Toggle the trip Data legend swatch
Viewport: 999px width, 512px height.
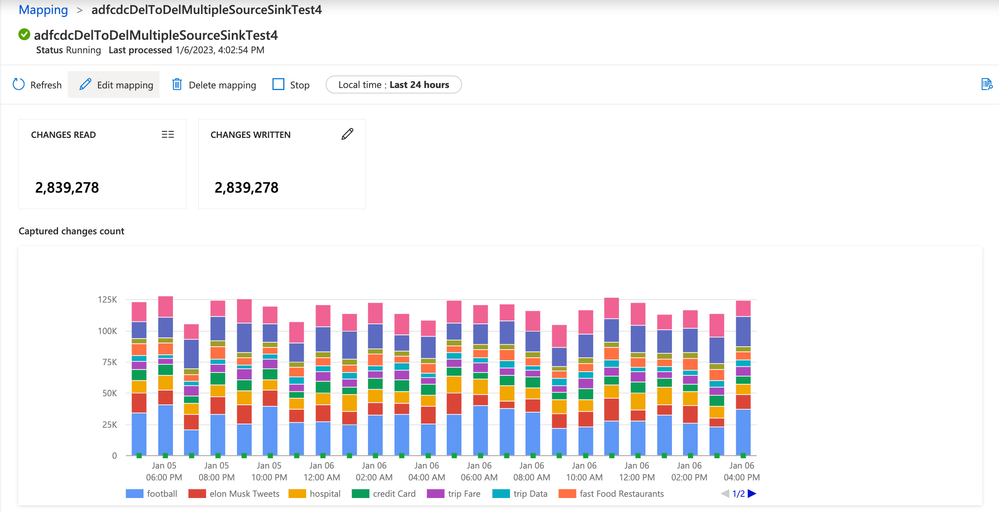(x=501, y=494)
